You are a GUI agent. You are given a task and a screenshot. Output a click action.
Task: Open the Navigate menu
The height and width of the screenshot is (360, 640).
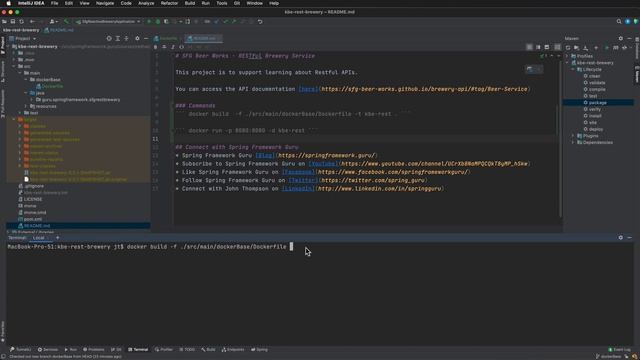coord(105,3)
